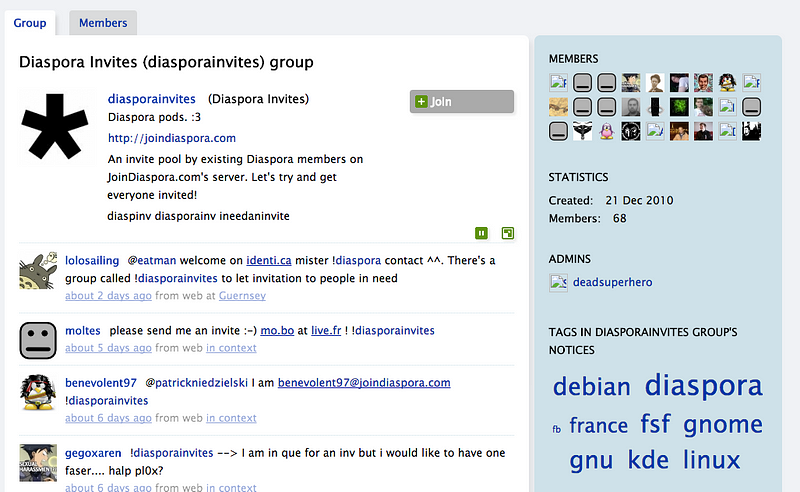Screen dimensions: 800x492
Task: Open the black circular emblem member avatar
Action: click(x=631, y=131)
